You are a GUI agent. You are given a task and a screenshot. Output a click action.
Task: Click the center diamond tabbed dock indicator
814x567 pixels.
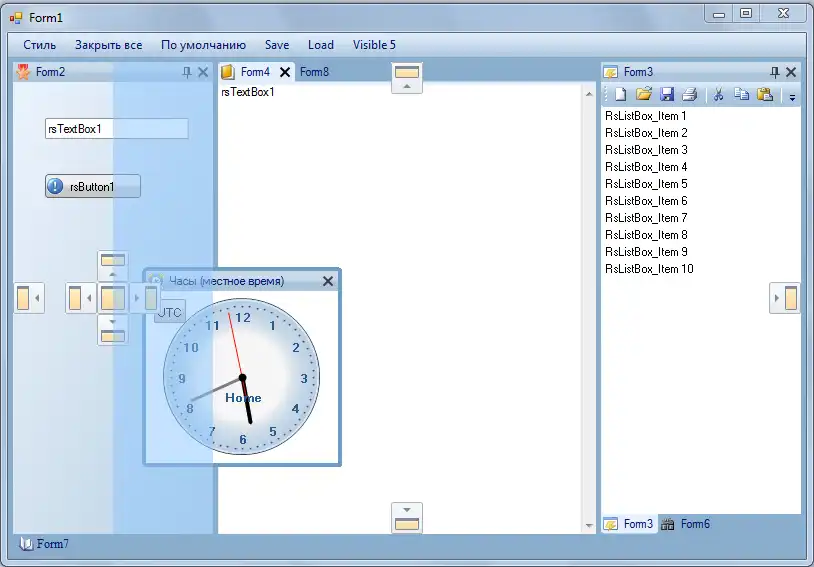tap(113, 298)
